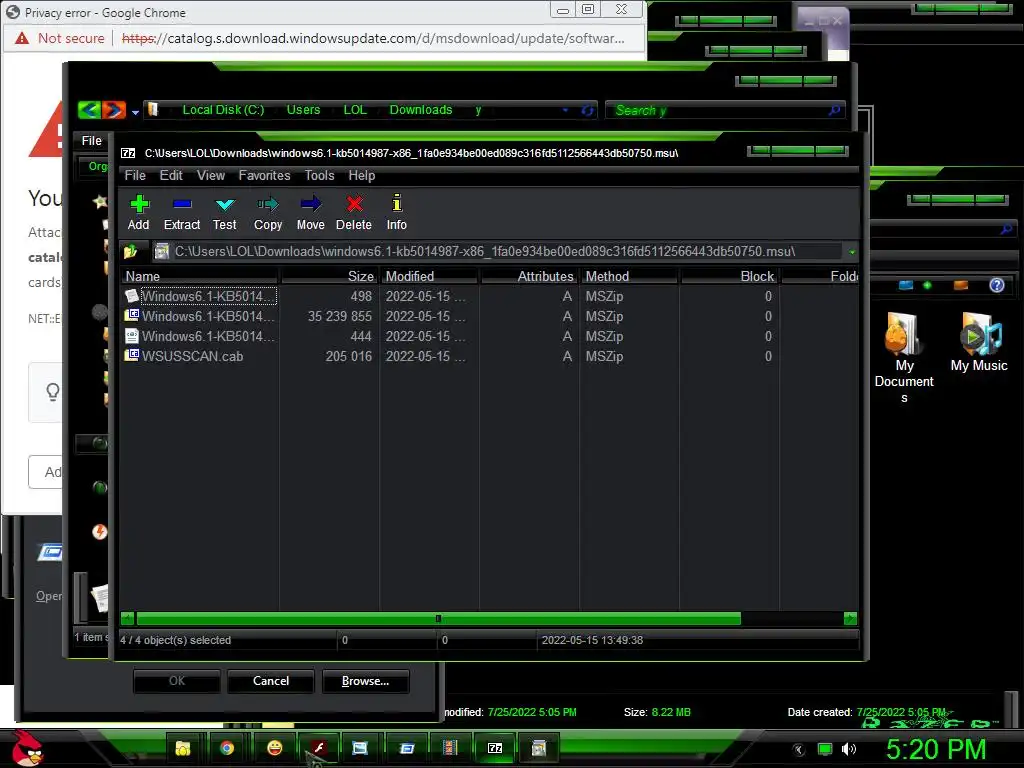Click the red Delete toolbar button

[354, 212]
